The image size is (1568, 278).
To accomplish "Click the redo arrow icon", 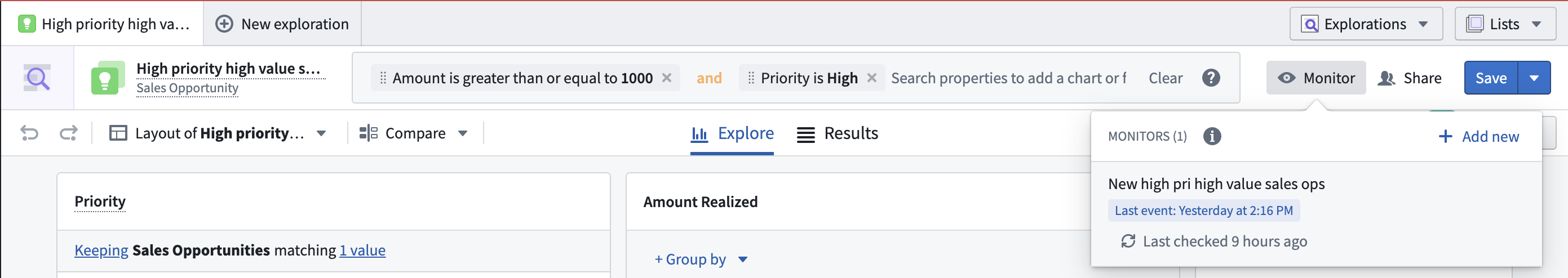I will click(x=68, y=133).
